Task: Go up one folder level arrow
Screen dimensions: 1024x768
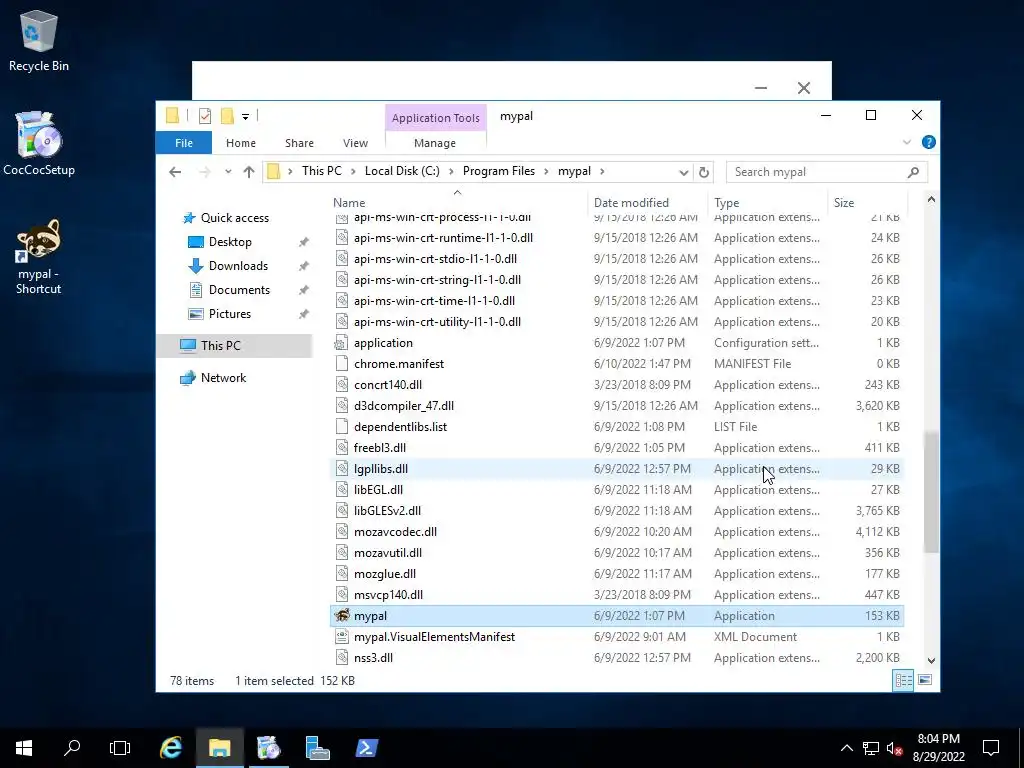Action: [249, 172]
